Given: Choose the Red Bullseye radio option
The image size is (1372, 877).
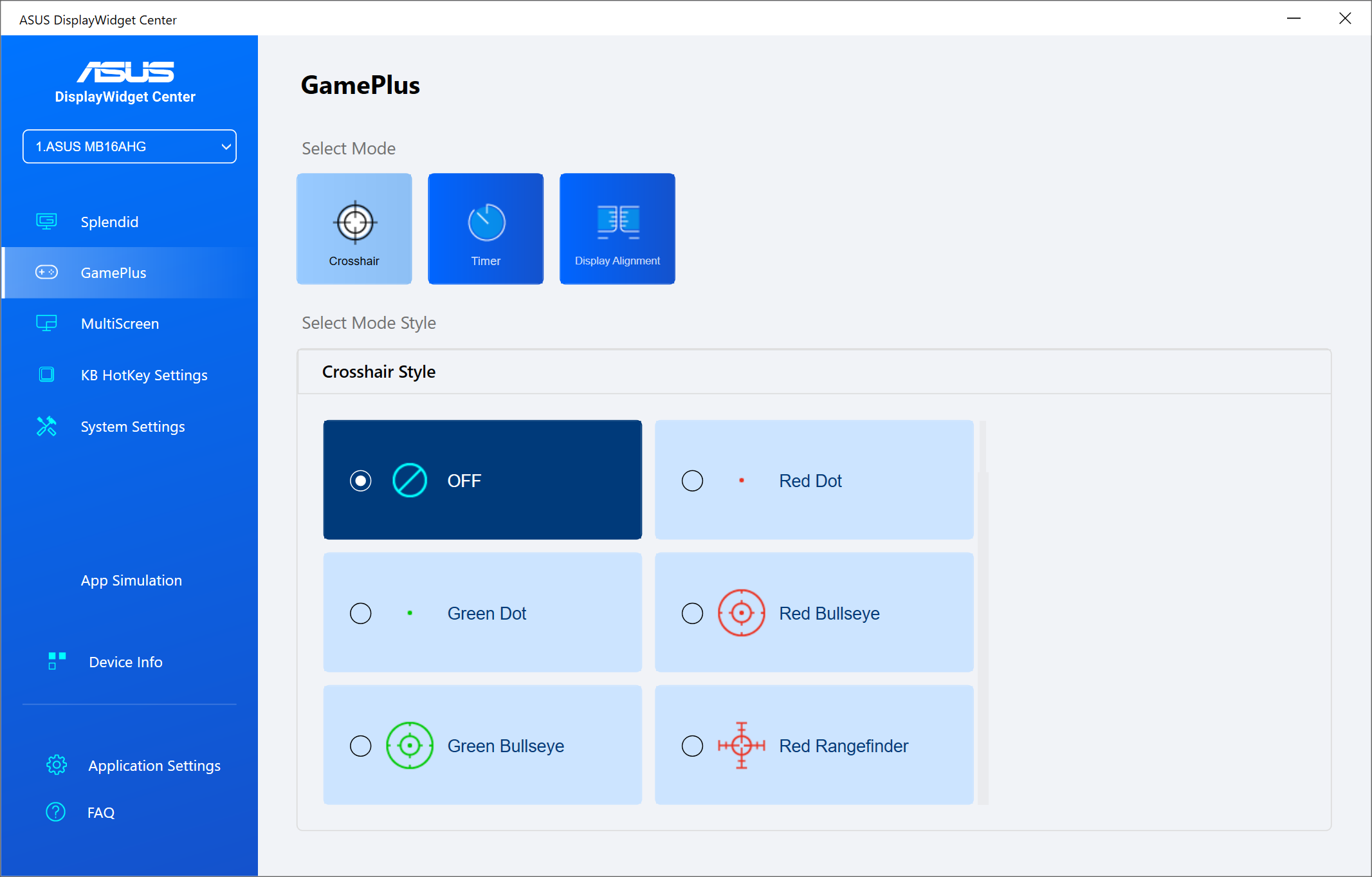Looking at the screenshot, I should [x=692, y=613].
